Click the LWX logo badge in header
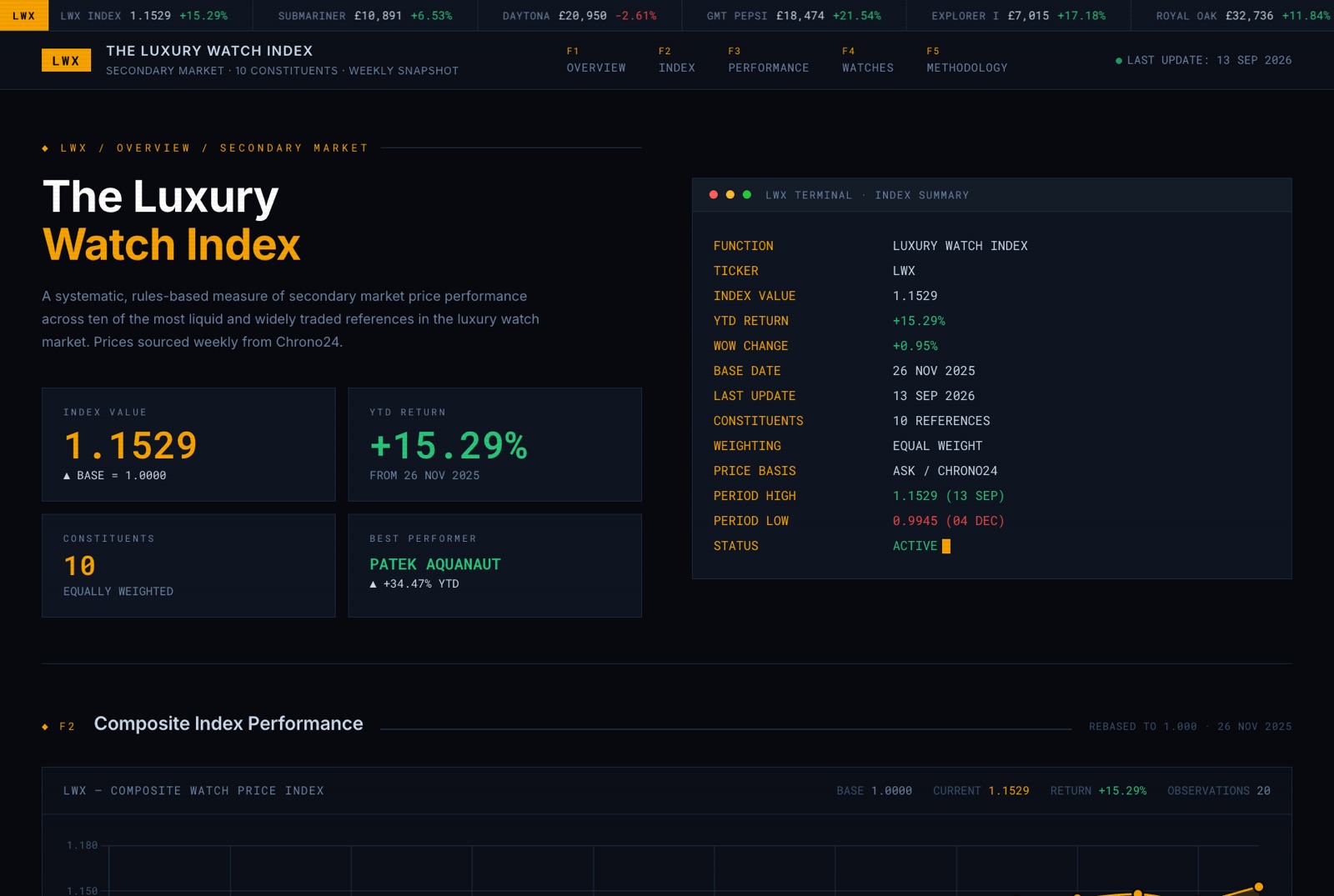Viewport: 1334px width, 896px height. pos(66,60)
